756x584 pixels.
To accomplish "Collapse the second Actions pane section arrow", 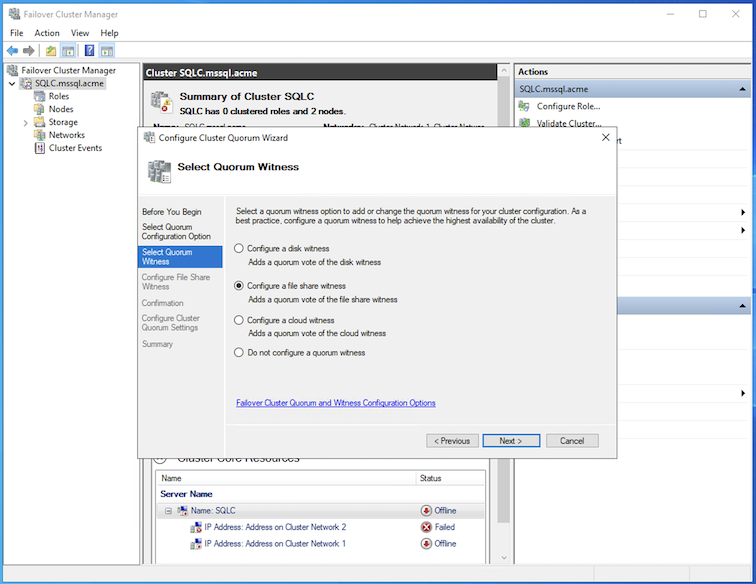I will pos(742,306).
